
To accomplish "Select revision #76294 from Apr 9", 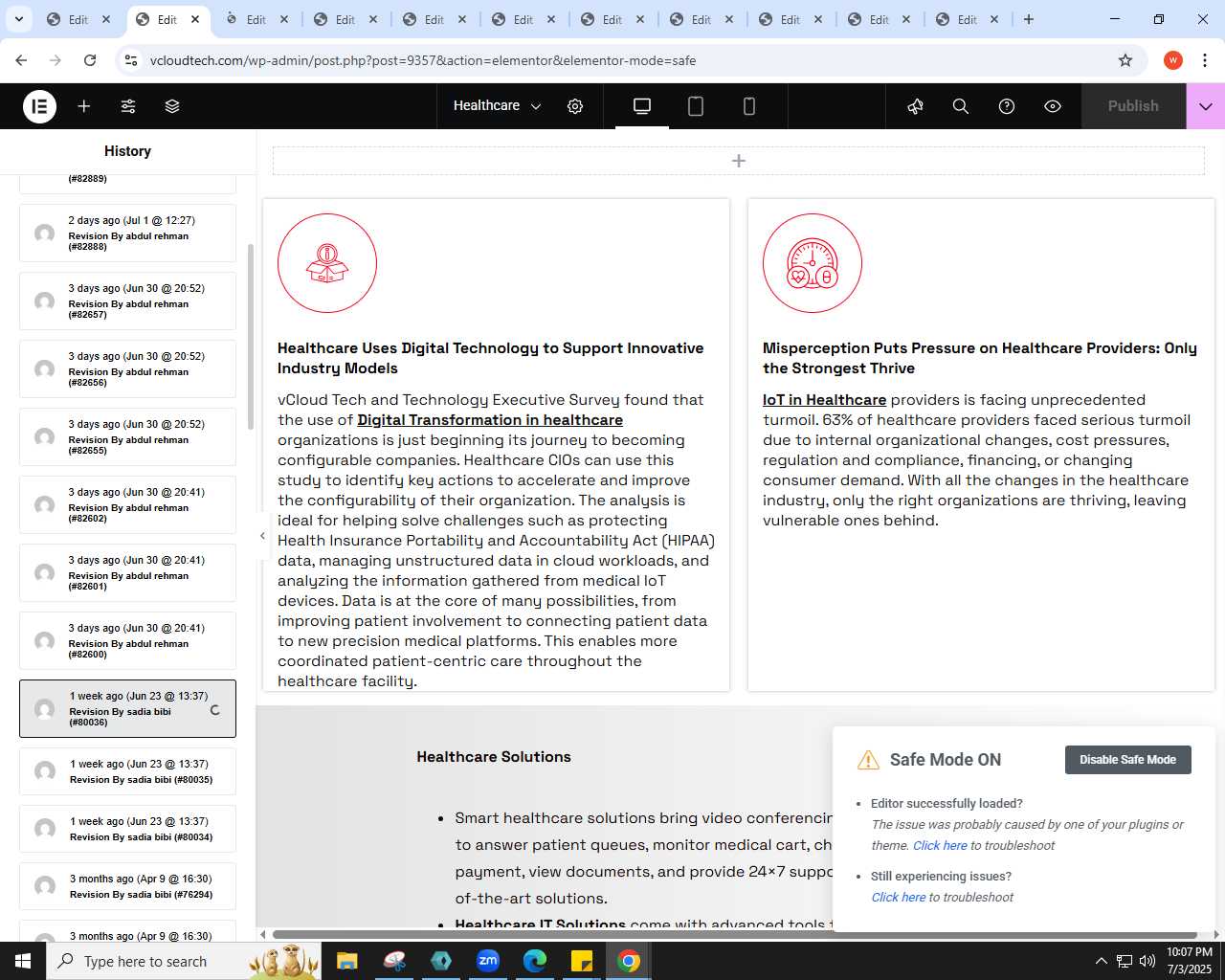I will pyautogui.click(x=127, y=886).
